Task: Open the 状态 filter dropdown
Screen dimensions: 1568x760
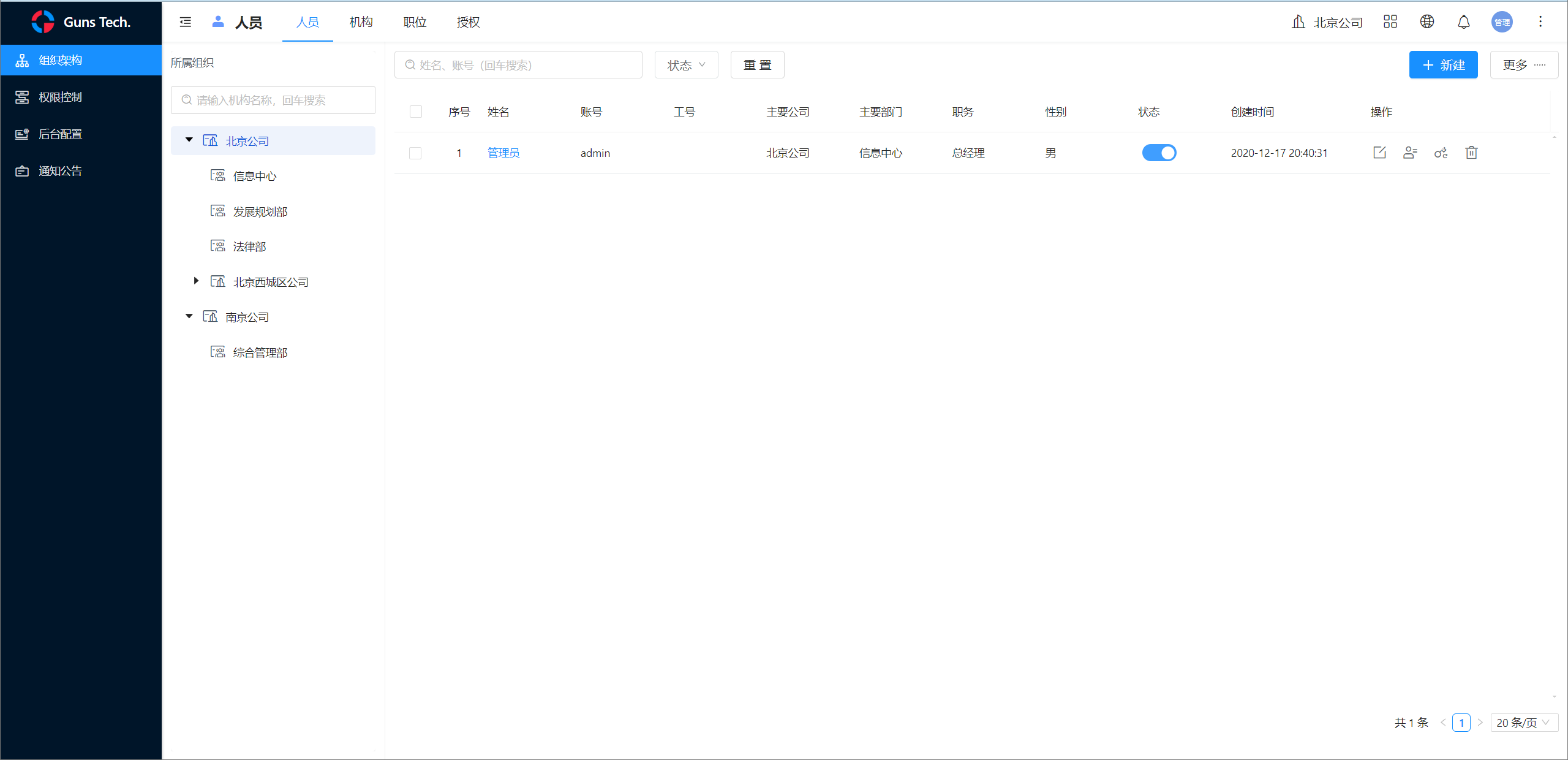Action: point(686,65)
